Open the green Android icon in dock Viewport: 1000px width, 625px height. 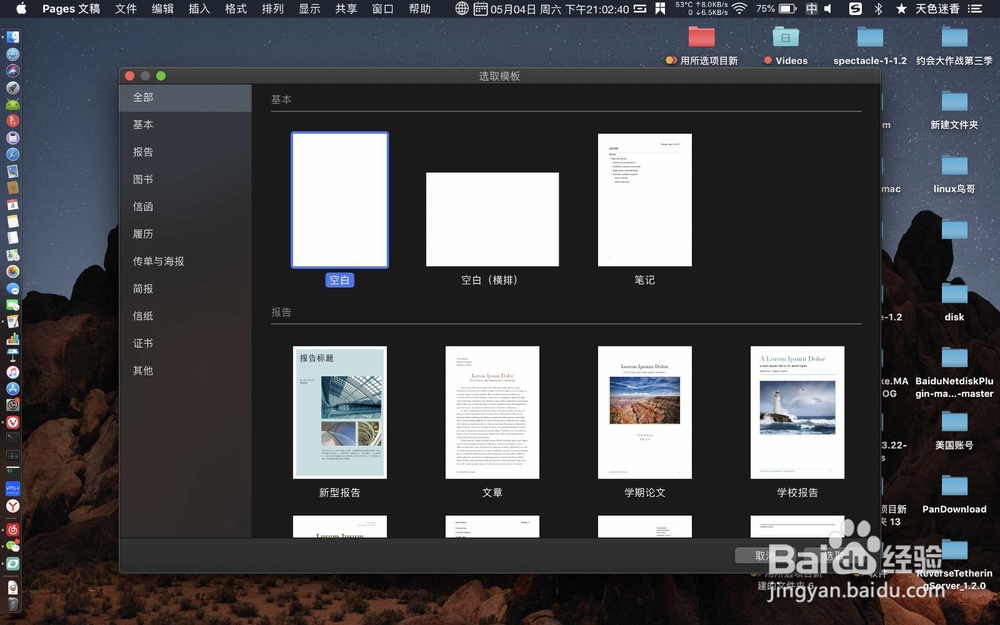[x=13, y=104]
